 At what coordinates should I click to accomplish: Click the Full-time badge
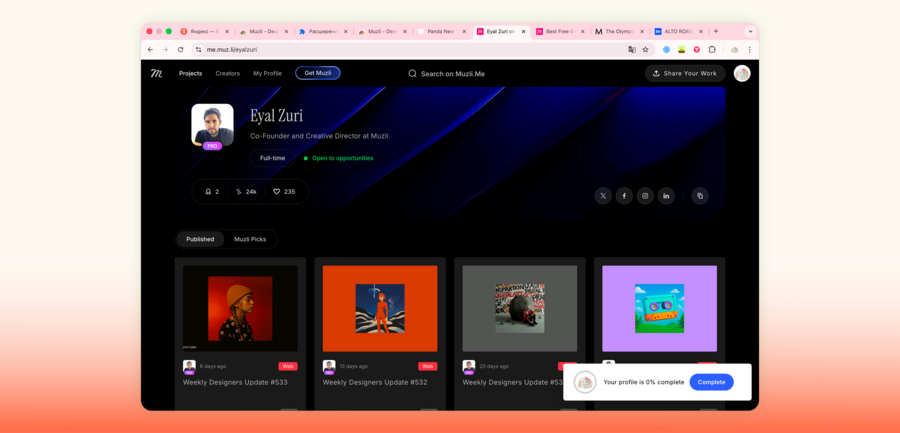(x=273, y=158)
